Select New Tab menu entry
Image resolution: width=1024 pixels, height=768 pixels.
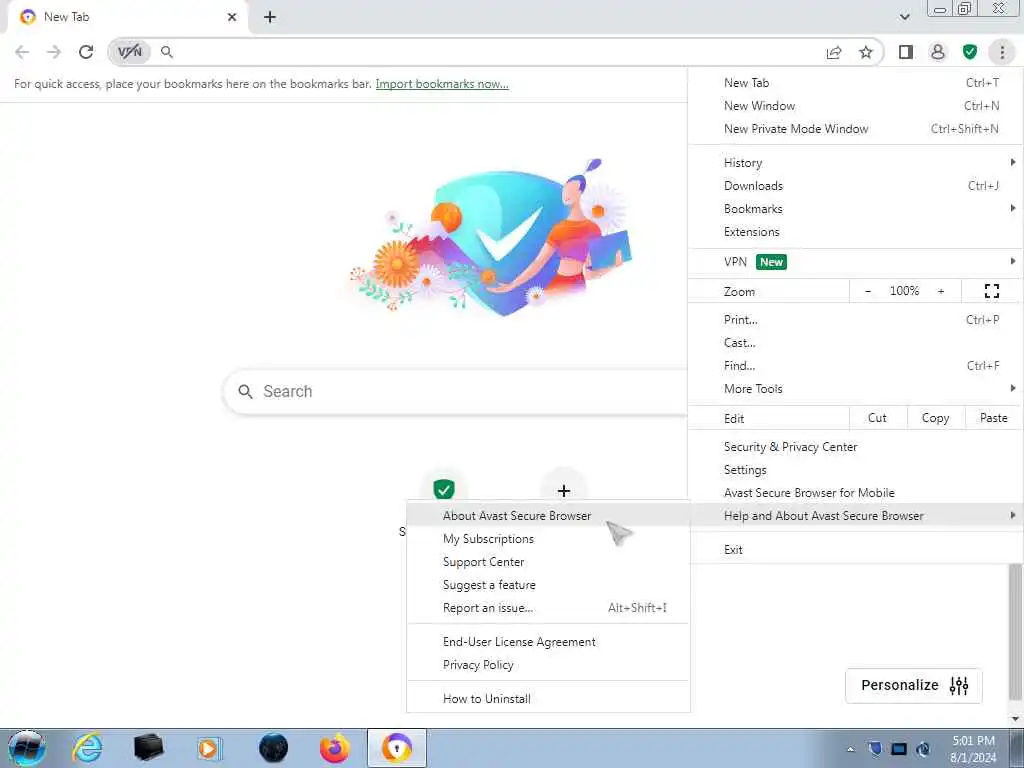click(855, 83)
